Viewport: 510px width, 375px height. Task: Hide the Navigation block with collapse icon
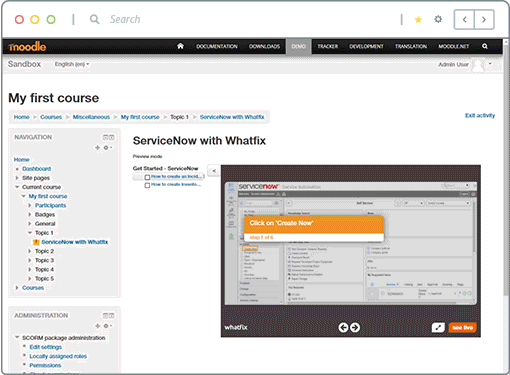click(x=105, y=137)
